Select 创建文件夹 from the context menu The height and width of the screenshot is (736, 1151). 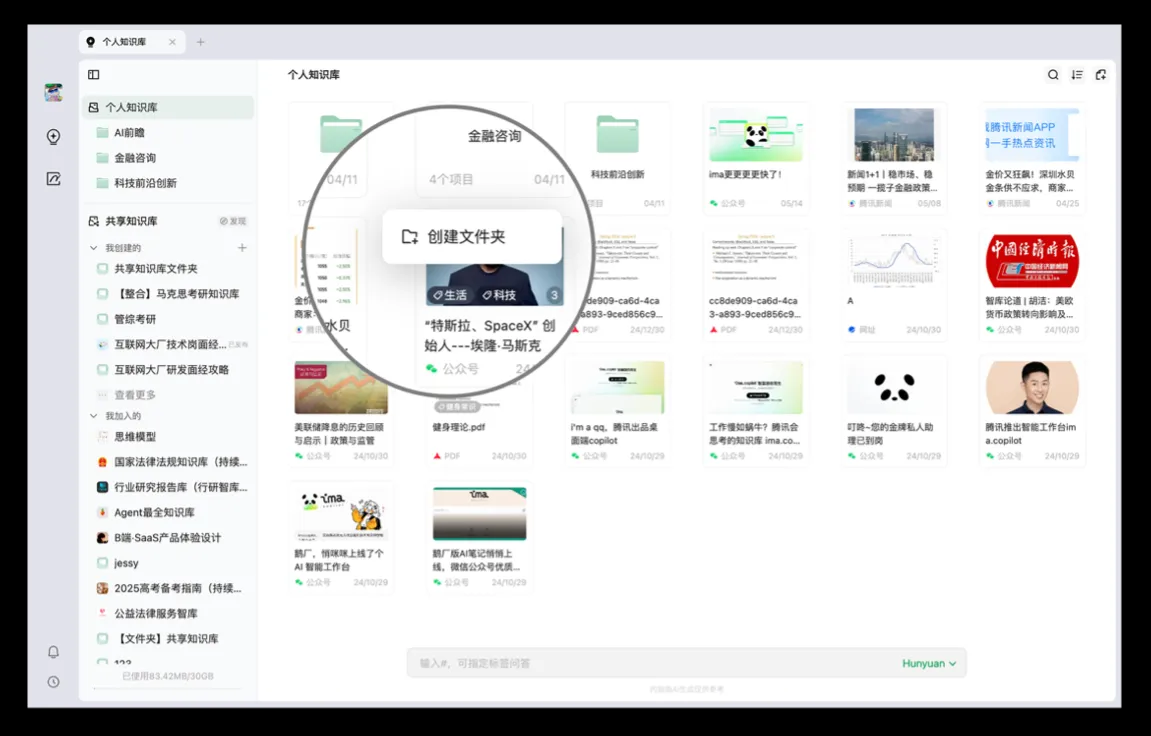point(466,237)
